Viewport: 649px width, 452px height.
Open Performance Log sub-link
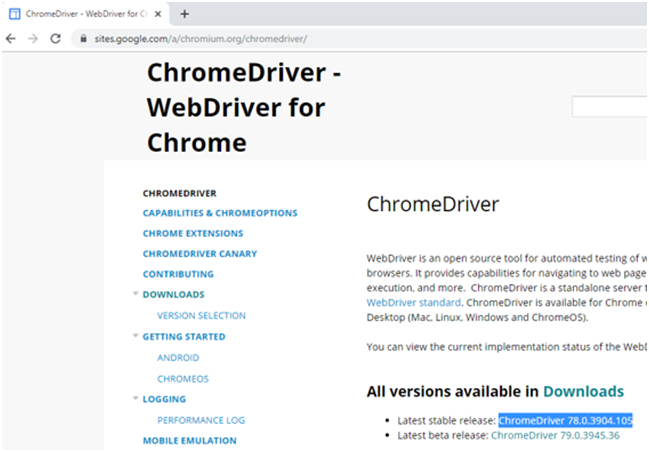(x=201, y=420)
